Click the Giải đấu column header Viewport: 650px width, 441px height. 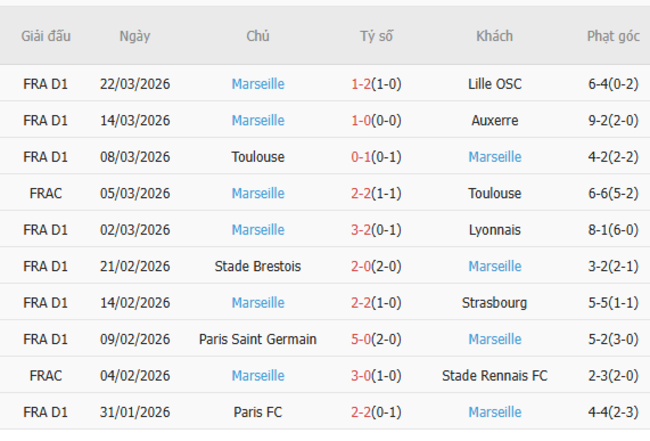(46, 36)
